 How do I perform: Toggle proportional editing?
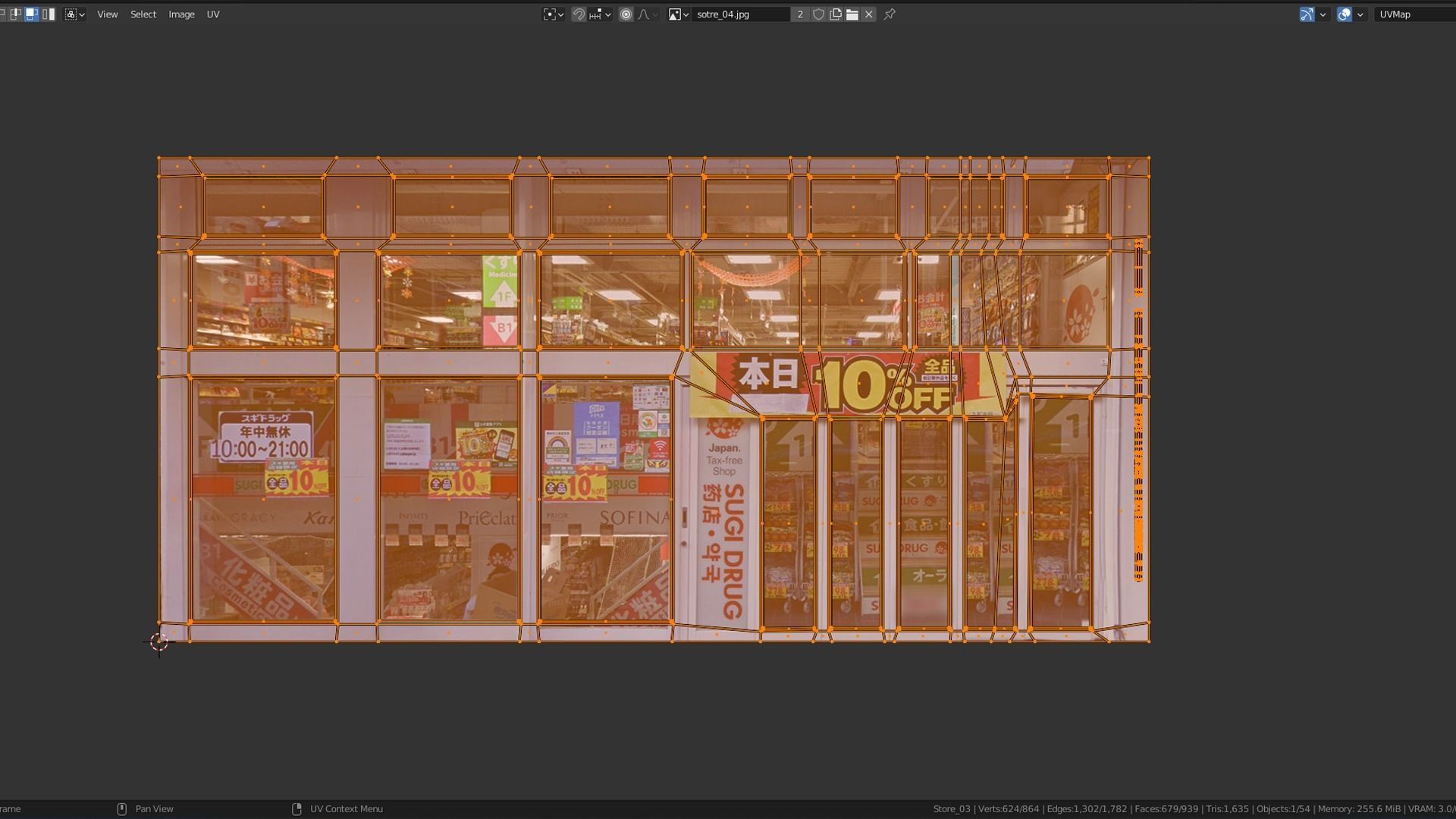click(626, 14)
